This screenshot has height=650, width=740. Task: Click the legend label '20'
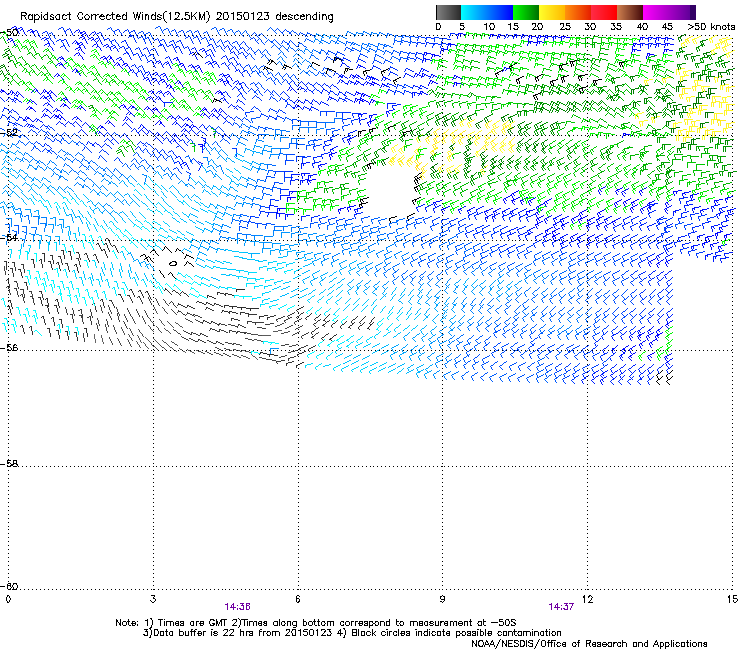click(537, 26)
